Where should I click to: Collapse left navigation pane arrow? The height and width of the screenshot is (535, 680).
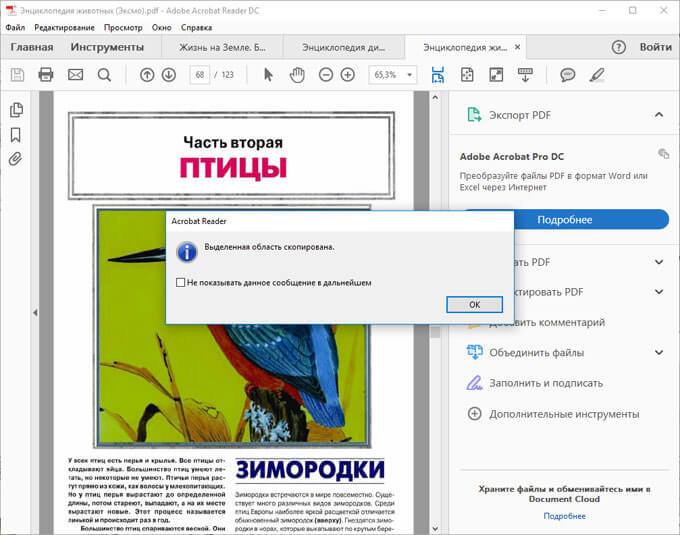(35, 313)
